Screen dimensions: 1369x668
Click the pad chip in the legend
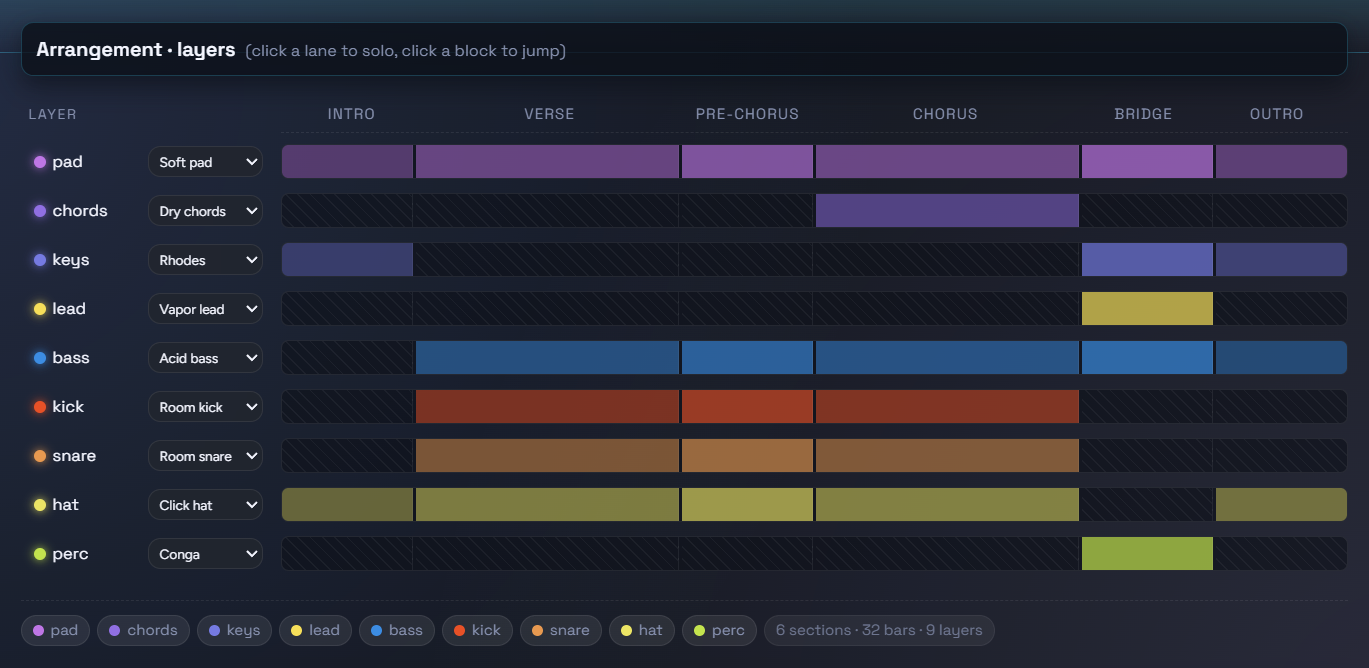pyautogui.click(x=56, y=630)
